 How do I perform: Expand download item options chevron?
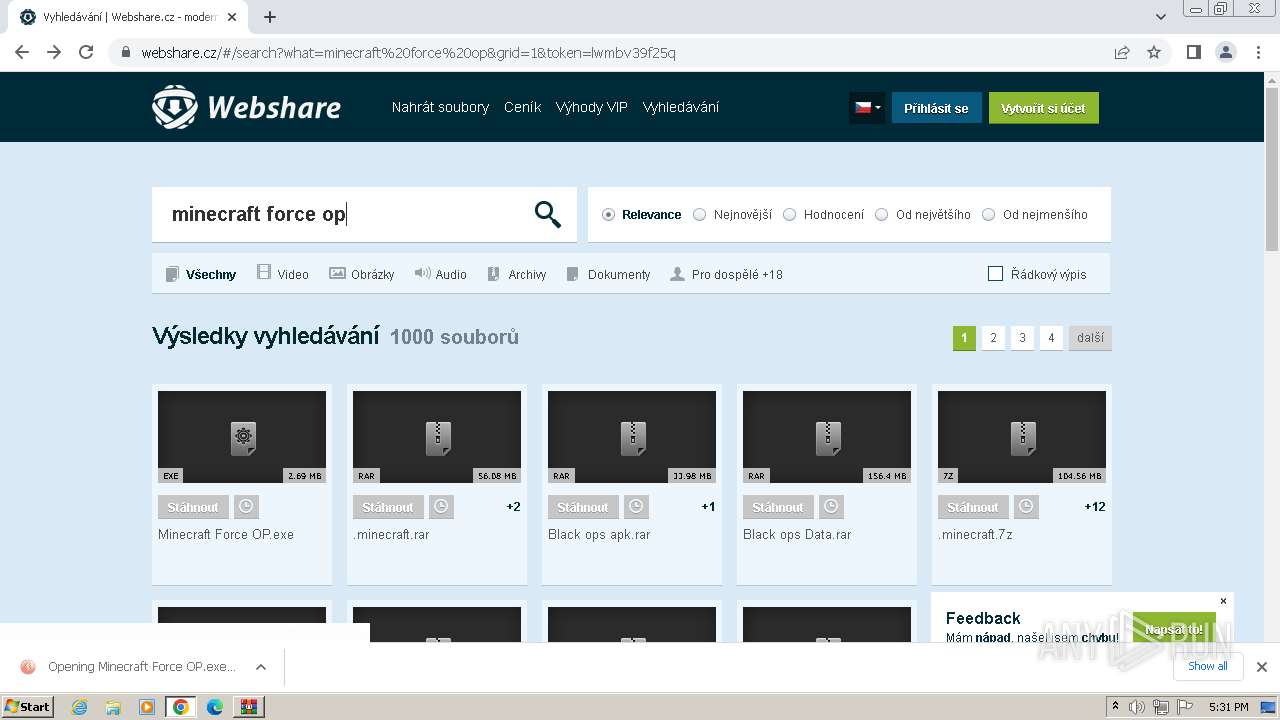tap(261, 667)
